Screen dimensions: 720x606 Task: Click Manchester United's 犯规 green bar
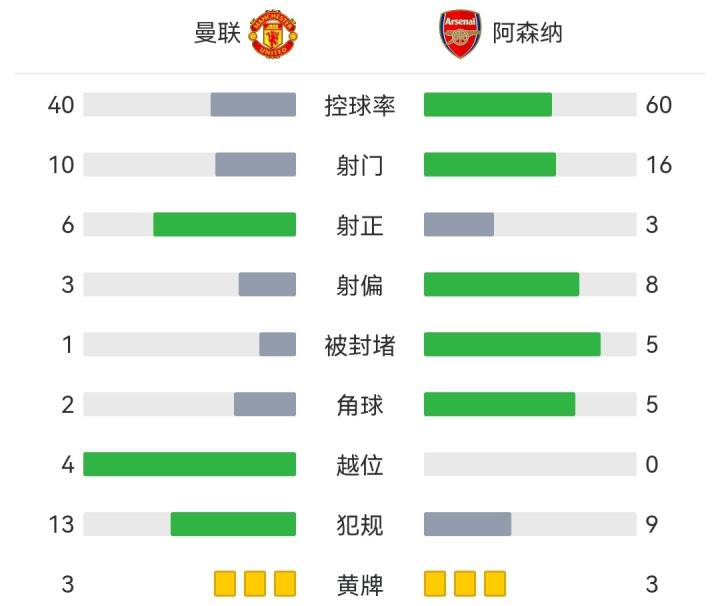pos(233,524)
